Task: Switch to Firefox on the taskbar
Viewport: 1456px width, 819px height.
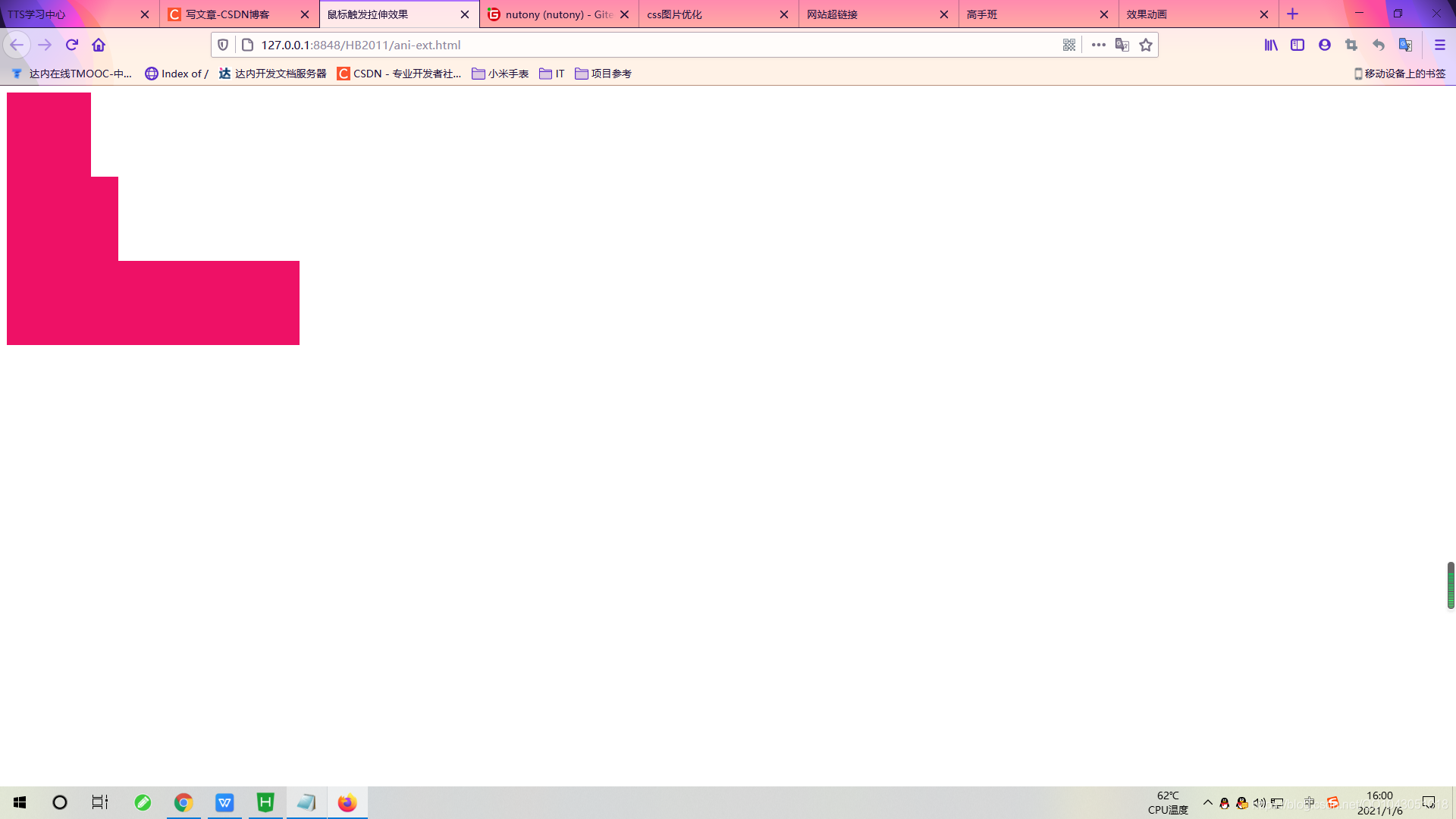Action: tap(347, 802)
